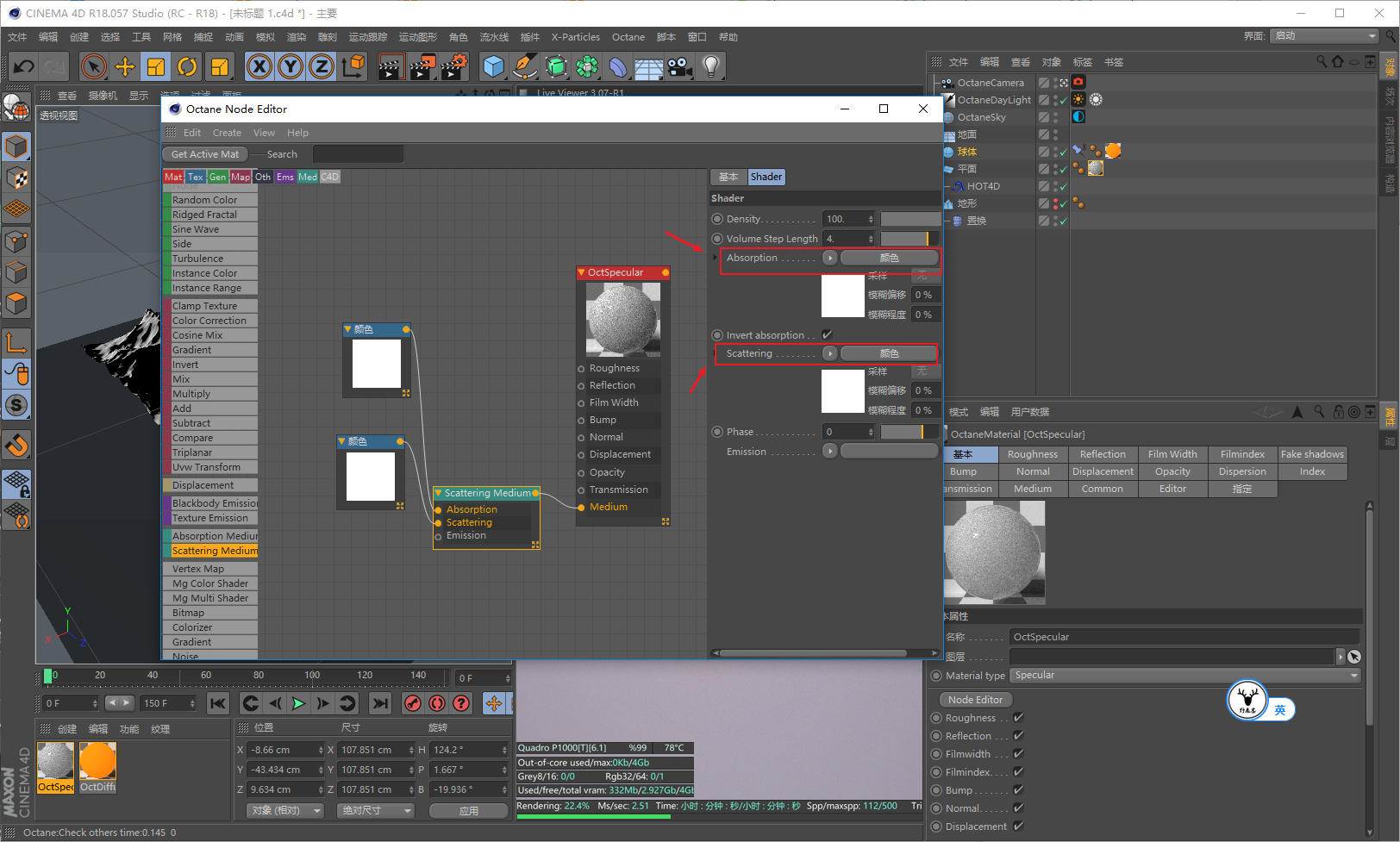Switch to the Shader tab
Viewport: 1400px width, 842px height.
766,177
